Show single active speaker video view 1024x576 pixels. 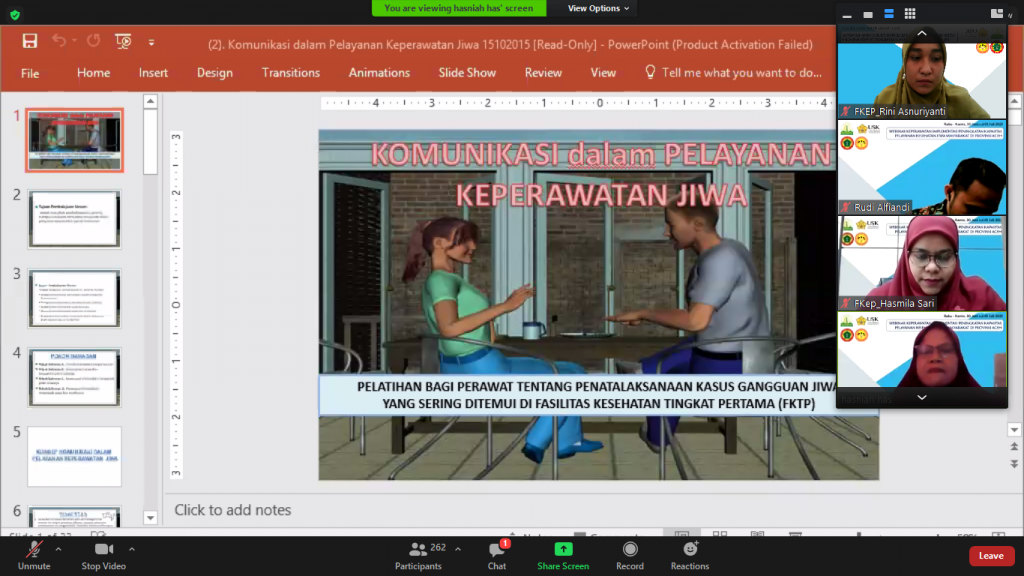tap(867, 13)
